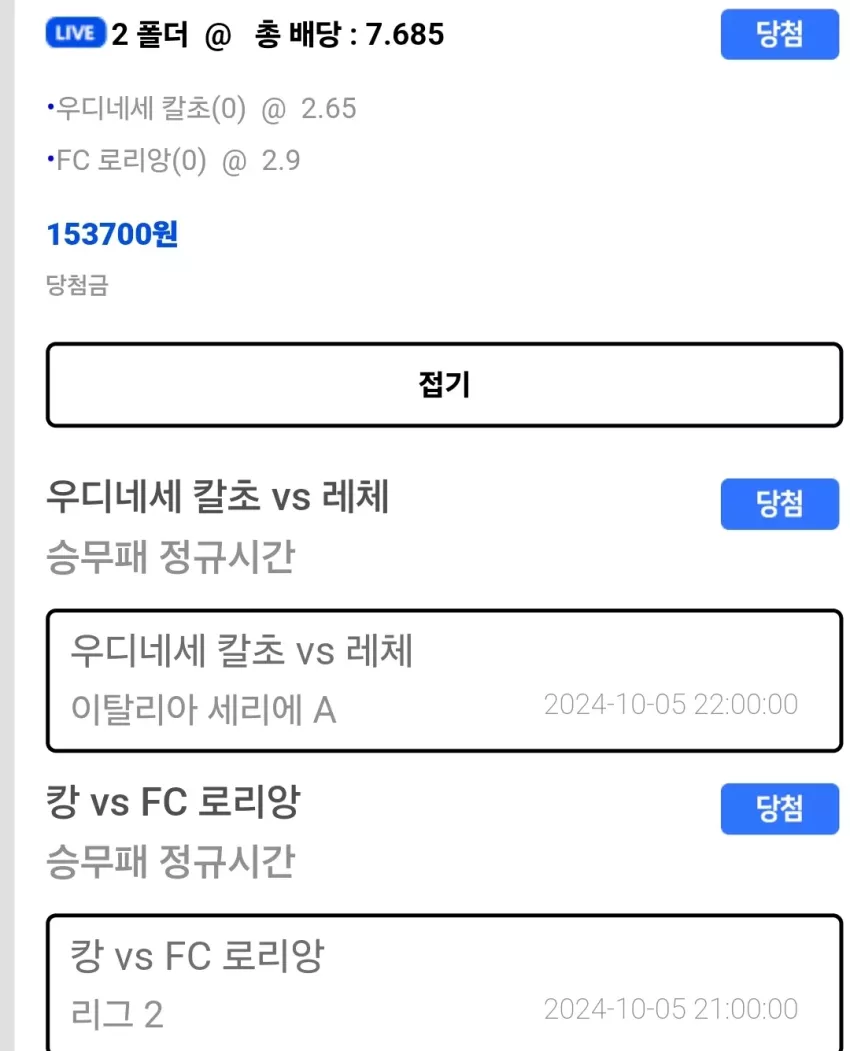Click the top 당첨 status button
The image size is (850, 1051).
780,34
